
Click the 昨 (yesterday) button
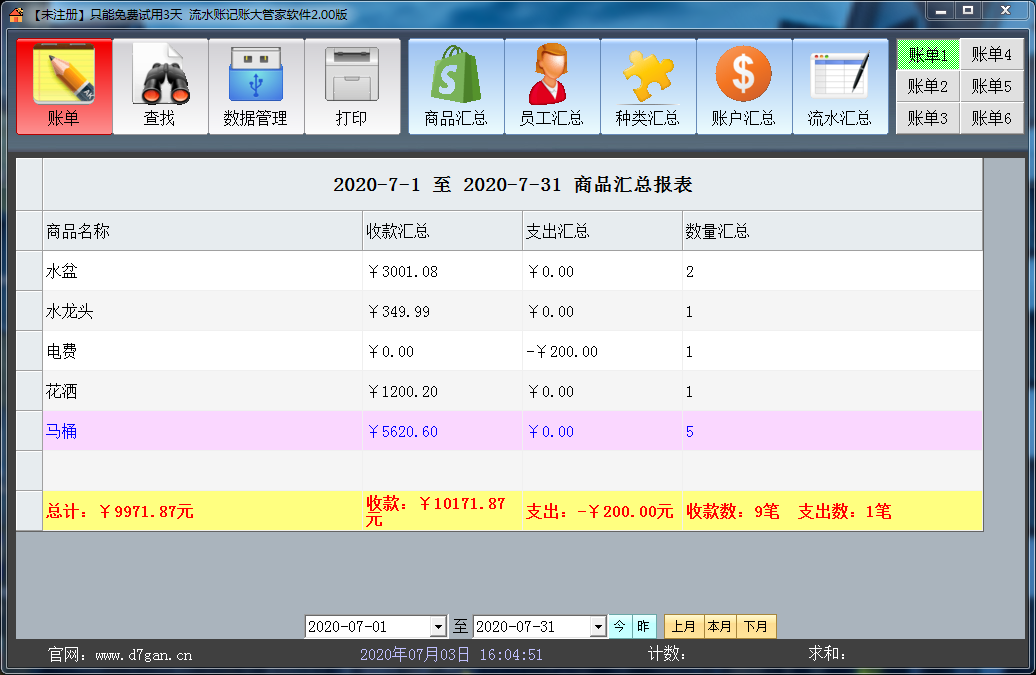coord(643,626)
